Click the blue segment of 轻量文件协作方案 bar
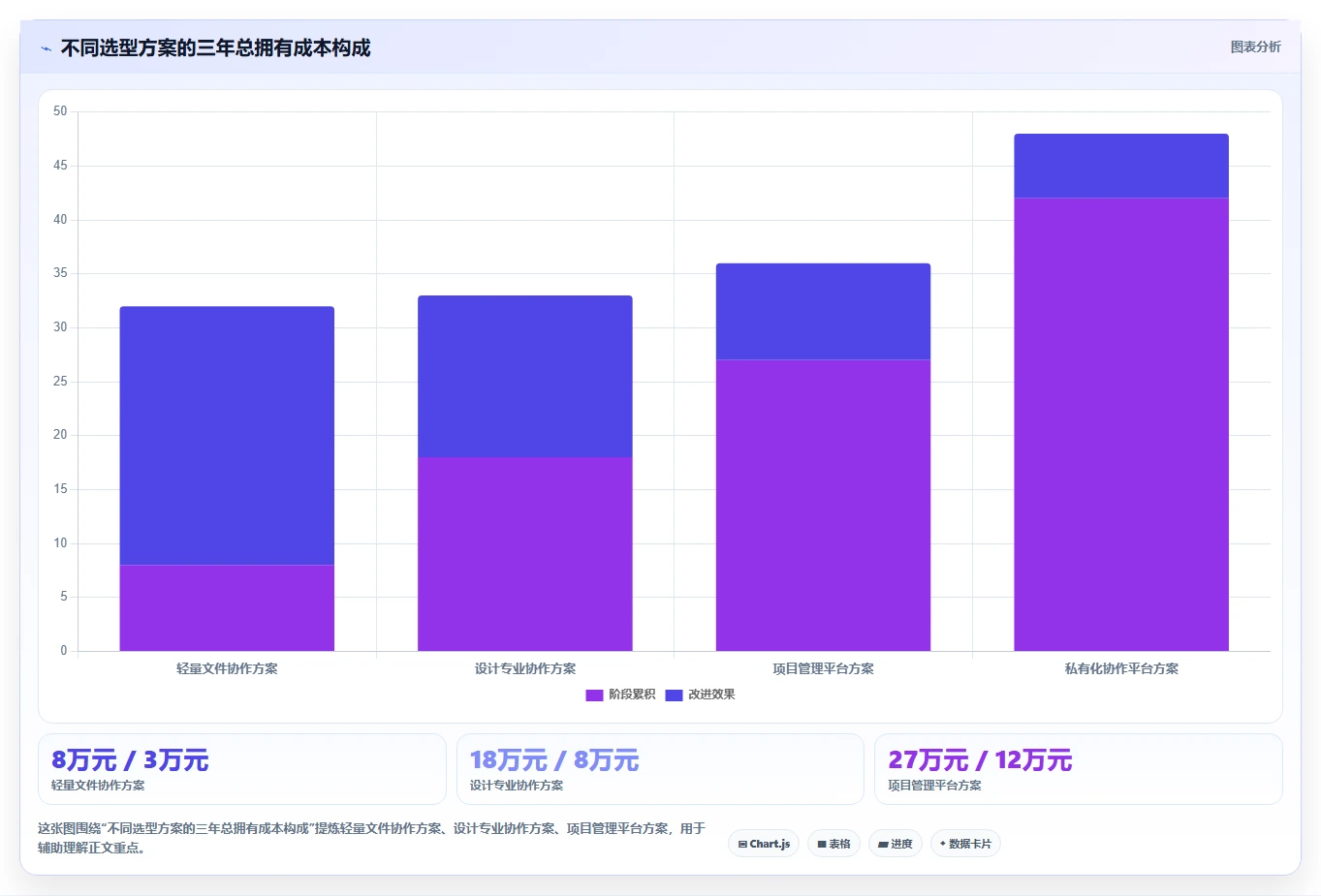 227,436
